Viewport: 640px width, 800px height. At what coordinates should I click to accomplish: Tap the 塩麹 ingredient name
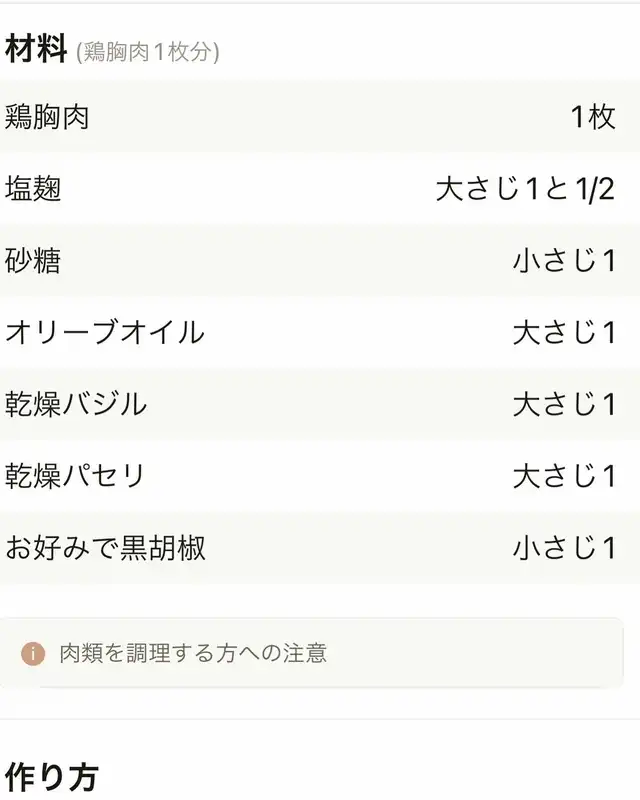tap(33, 189)
